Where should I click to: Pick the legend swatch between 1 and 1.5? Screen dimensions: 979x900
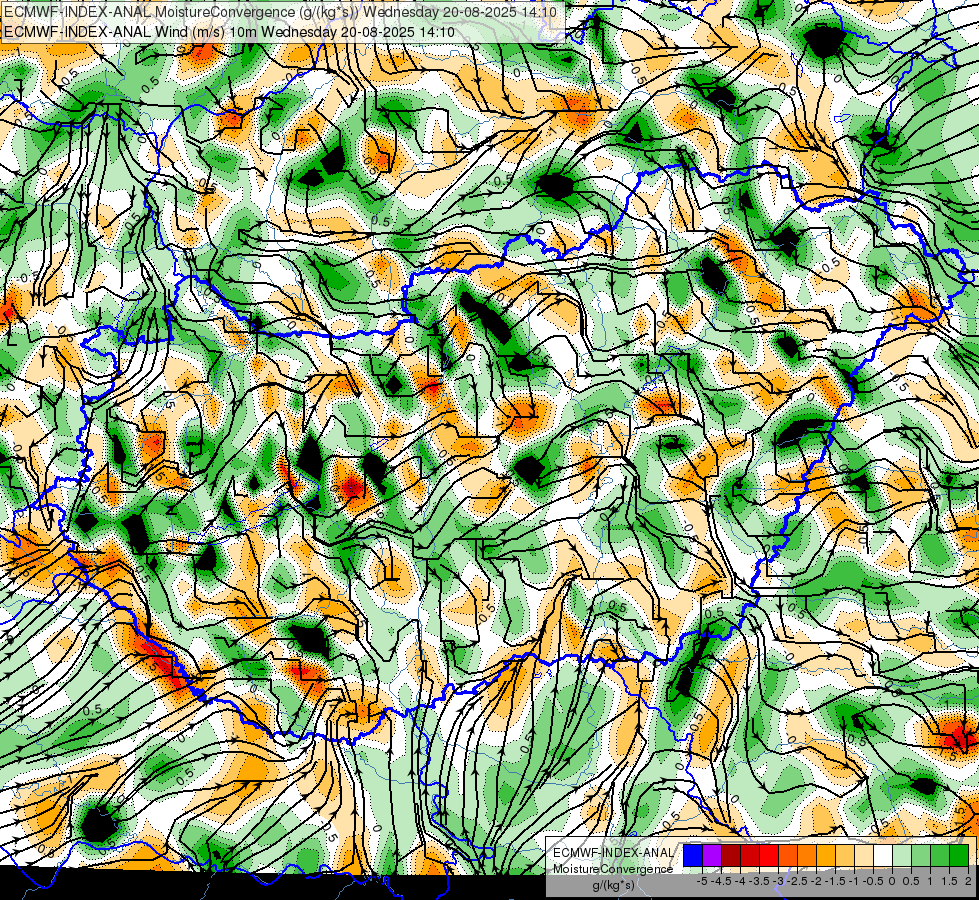[x=940, y=856]
